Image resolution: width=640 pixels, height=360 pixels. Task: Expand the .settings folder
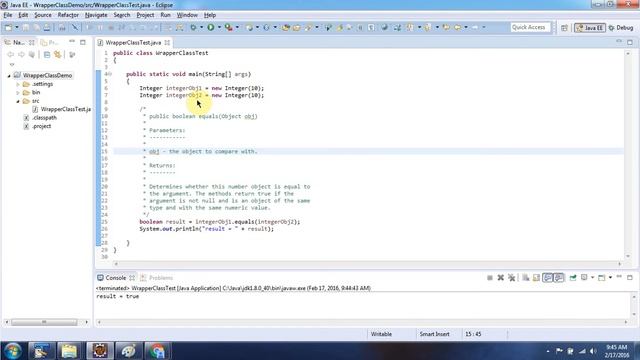click(x=18, y=84)
